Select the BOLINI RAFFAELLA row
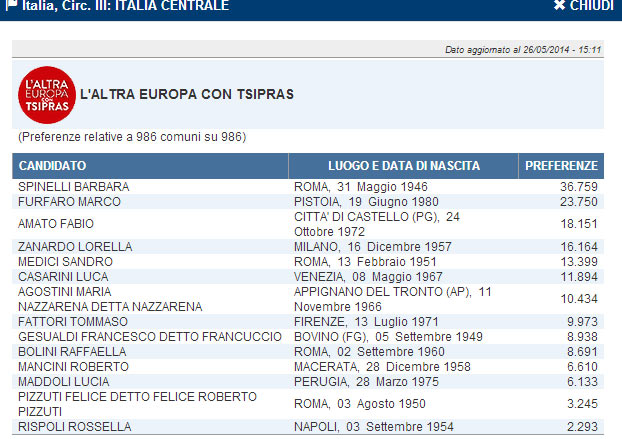Viewport: 622px width, 439px height. point(60,352)
